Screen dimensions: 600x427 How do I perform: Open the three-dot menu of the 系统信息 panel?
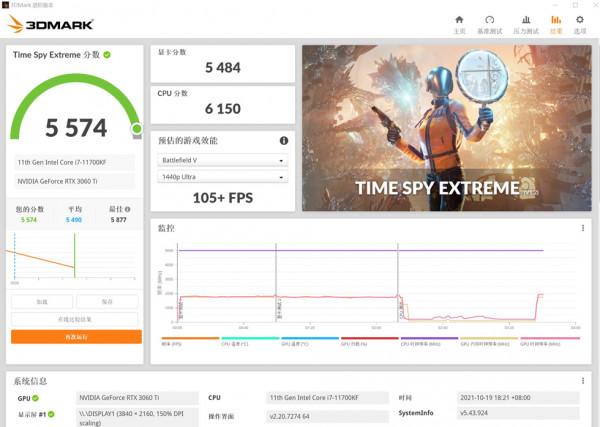point(583,381)
